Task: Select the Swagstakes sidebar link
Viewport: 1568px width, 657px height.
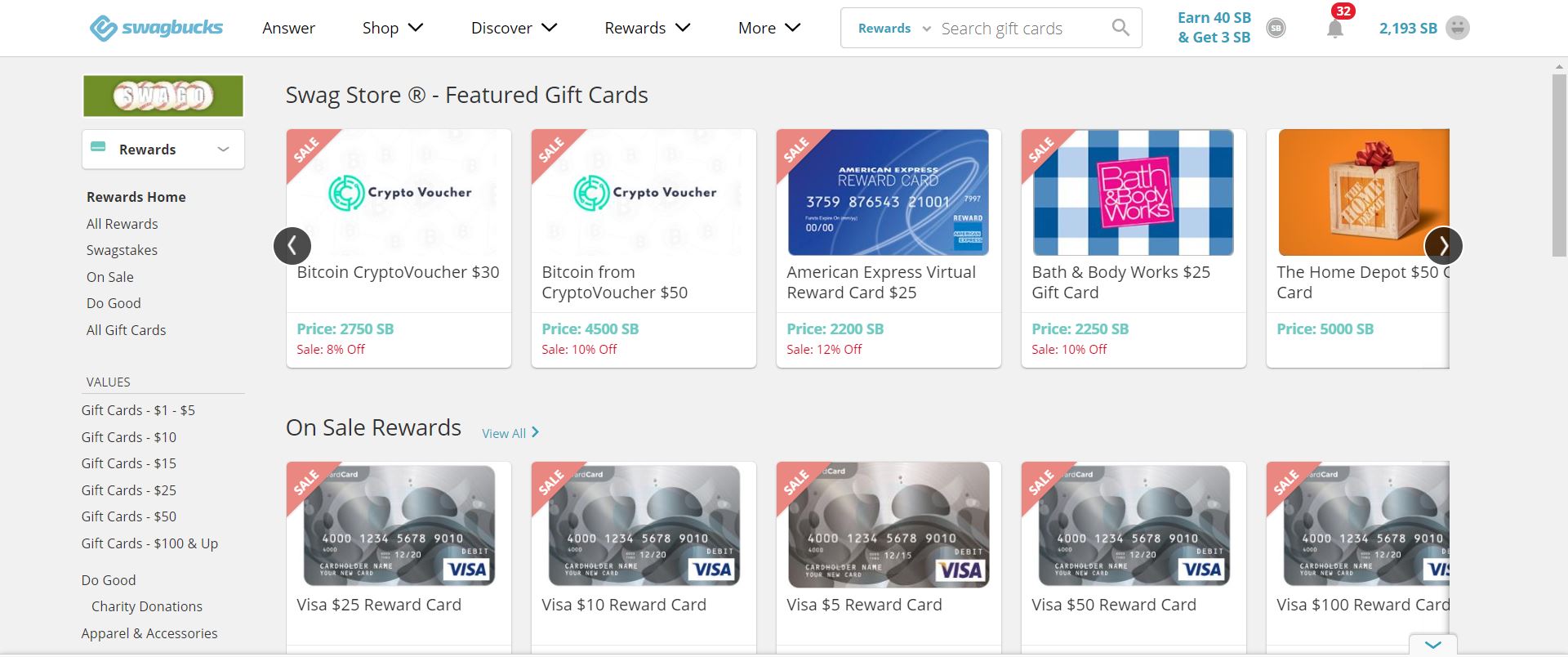Action: click(122, 250)
